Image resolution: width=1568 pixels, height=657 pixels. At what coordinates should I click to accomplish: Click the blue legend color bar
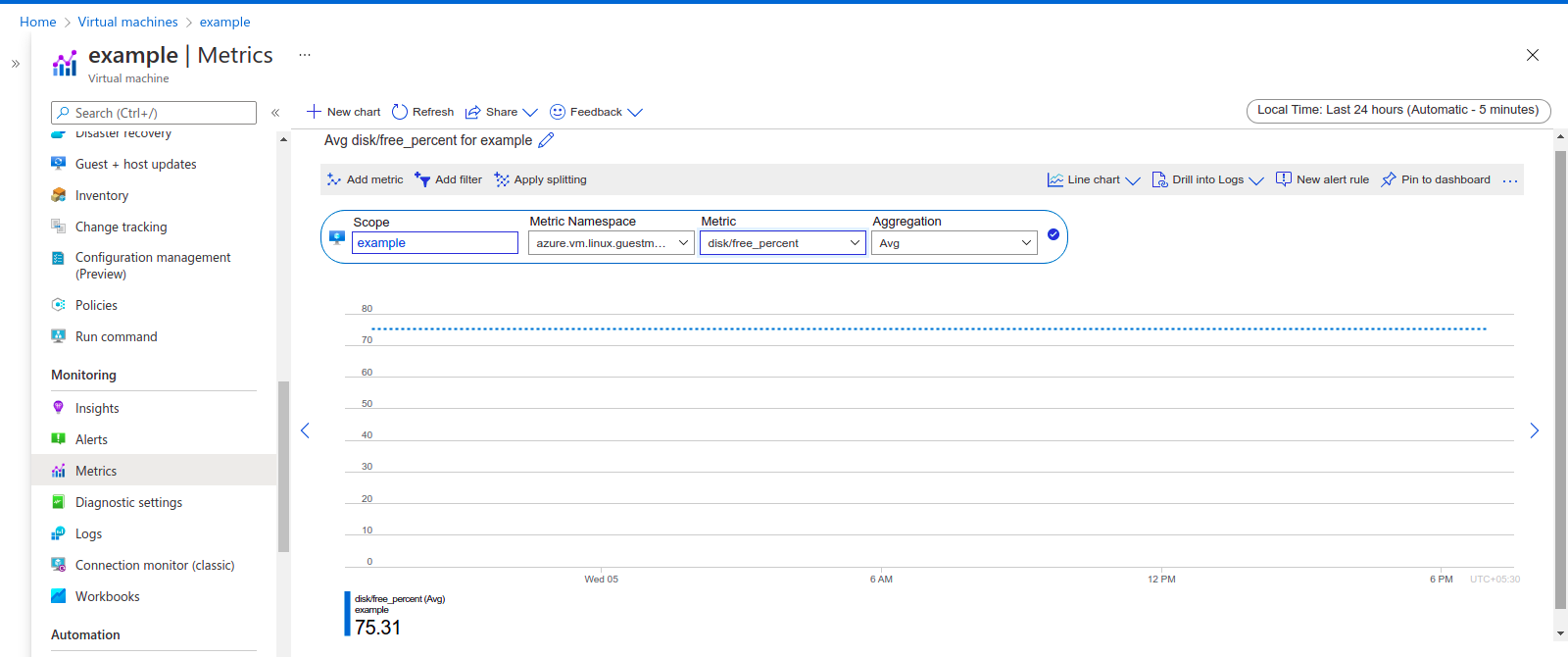[347, 614]
